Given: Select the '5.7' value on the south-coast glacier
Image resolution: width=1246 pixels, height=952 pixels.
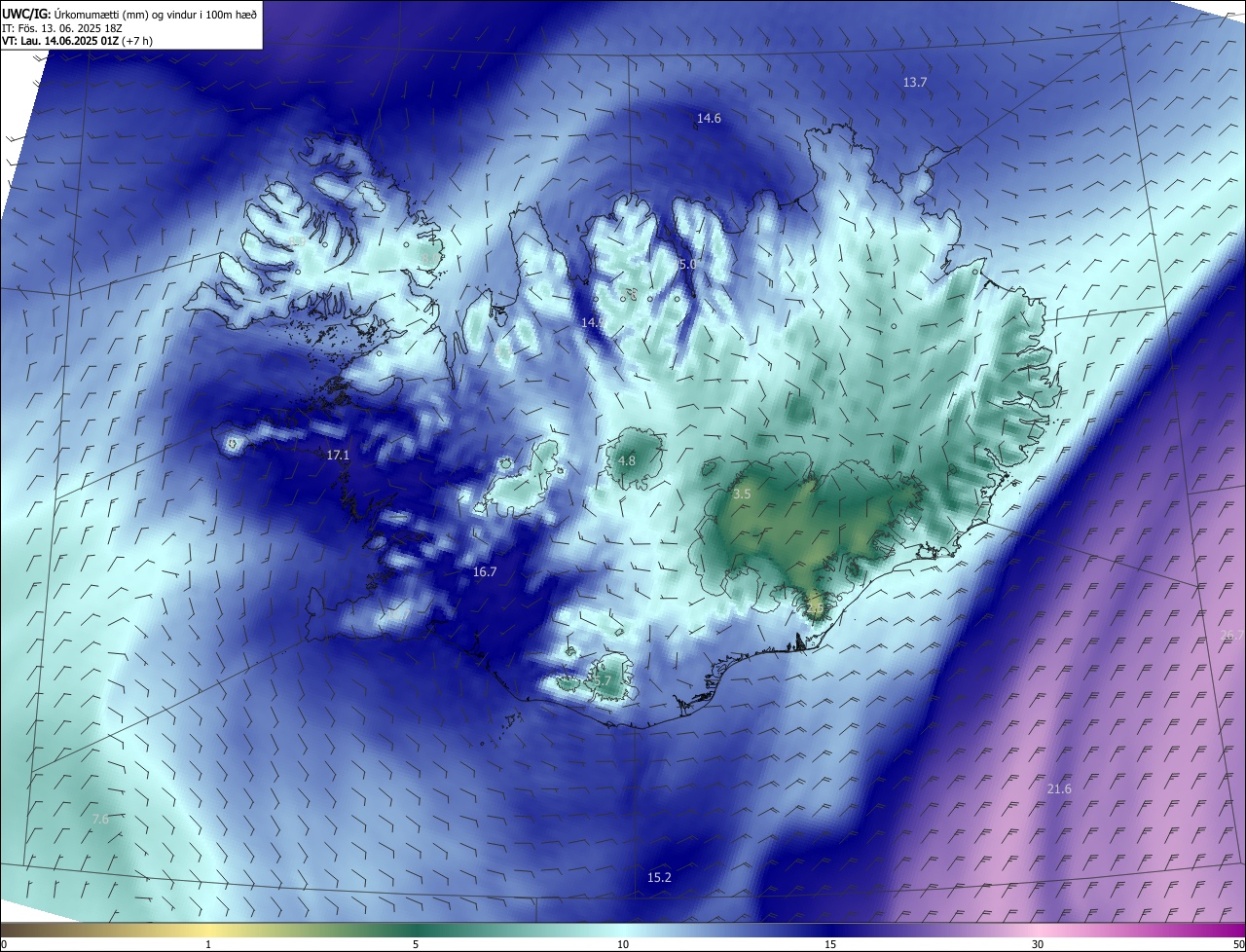Looking at the screenshot, I should pos(603,681).
